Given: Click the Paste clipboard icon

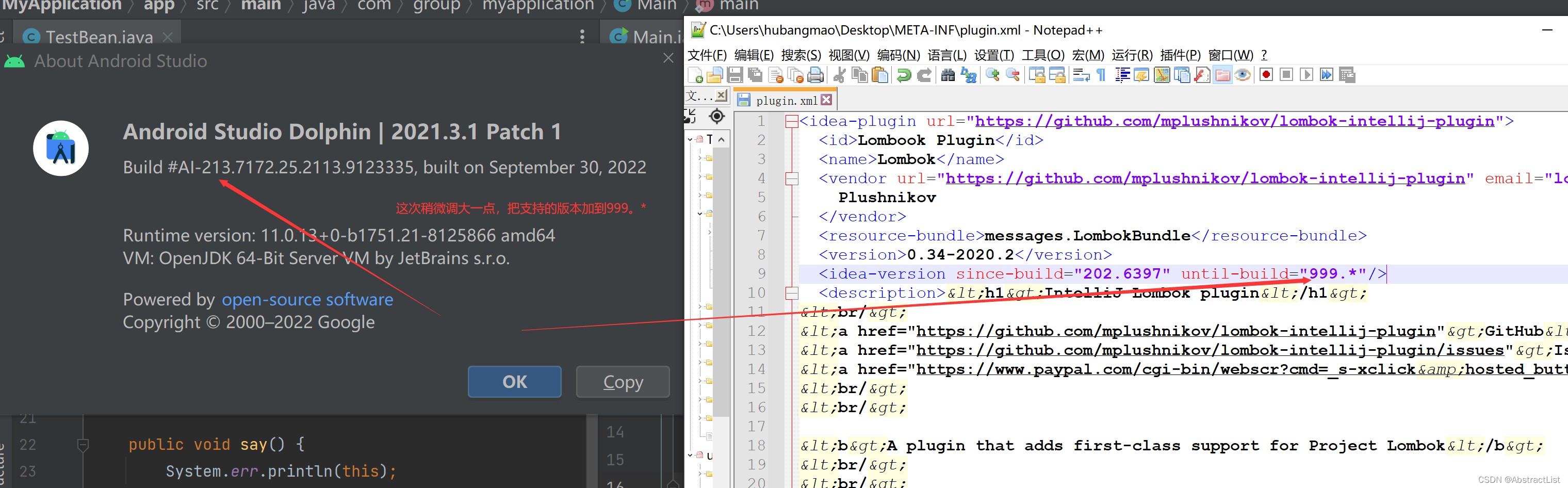Looking at the screenshot, I should coord(879,75).
